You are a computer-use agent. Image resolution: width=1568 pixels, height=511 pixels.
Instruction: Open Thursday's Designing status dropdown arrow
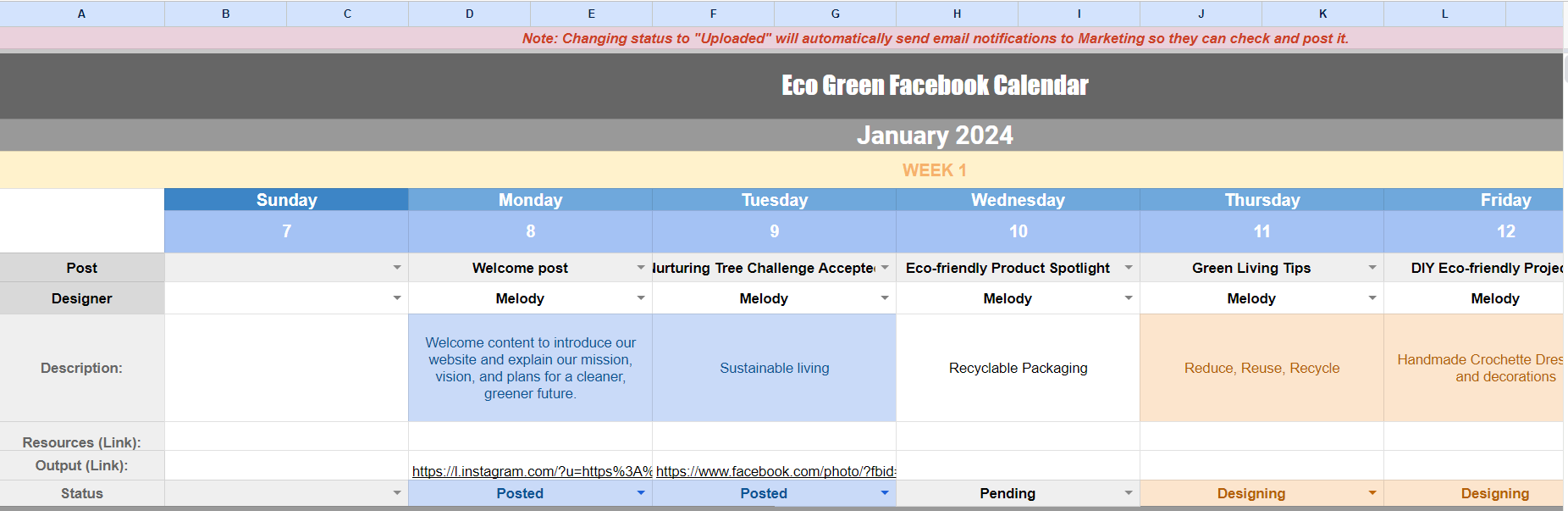pyautogui.click(x=1372, y=493)
